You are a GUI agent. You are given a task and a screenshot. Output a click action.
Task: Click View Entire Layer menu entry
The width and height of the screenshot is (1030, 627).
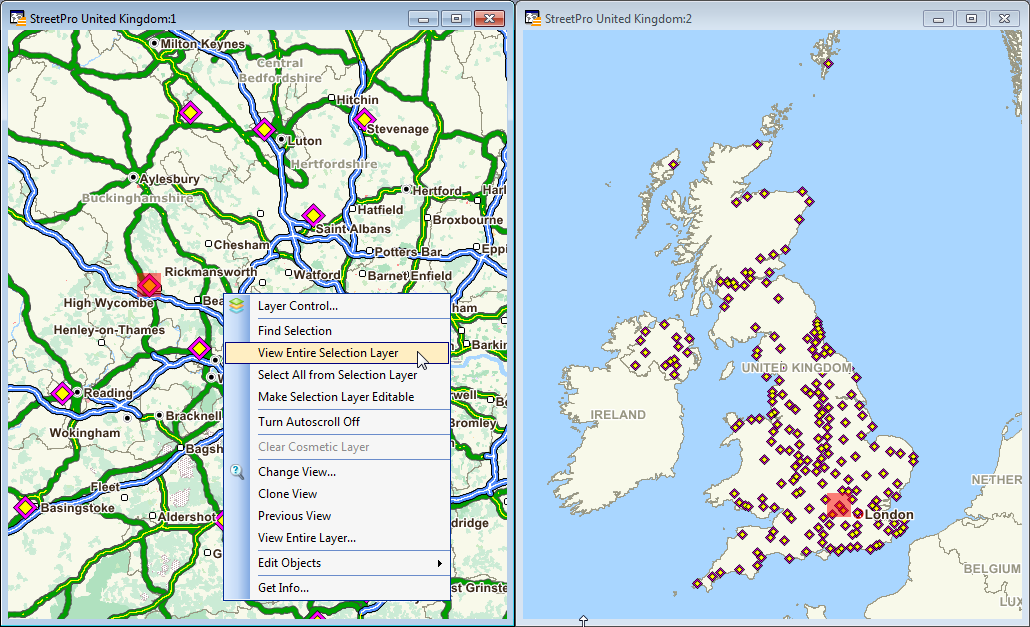(x=337, y=538)
